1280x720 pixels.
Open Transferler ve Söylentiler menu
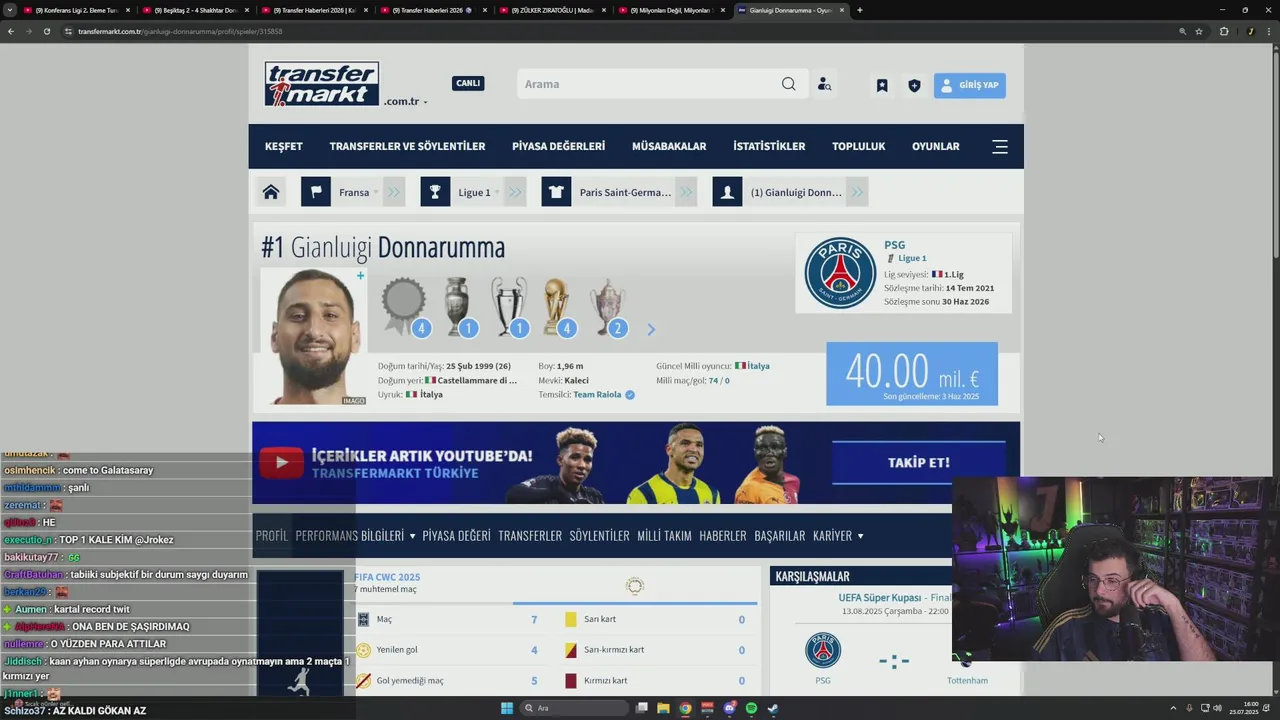click(407, 146)
